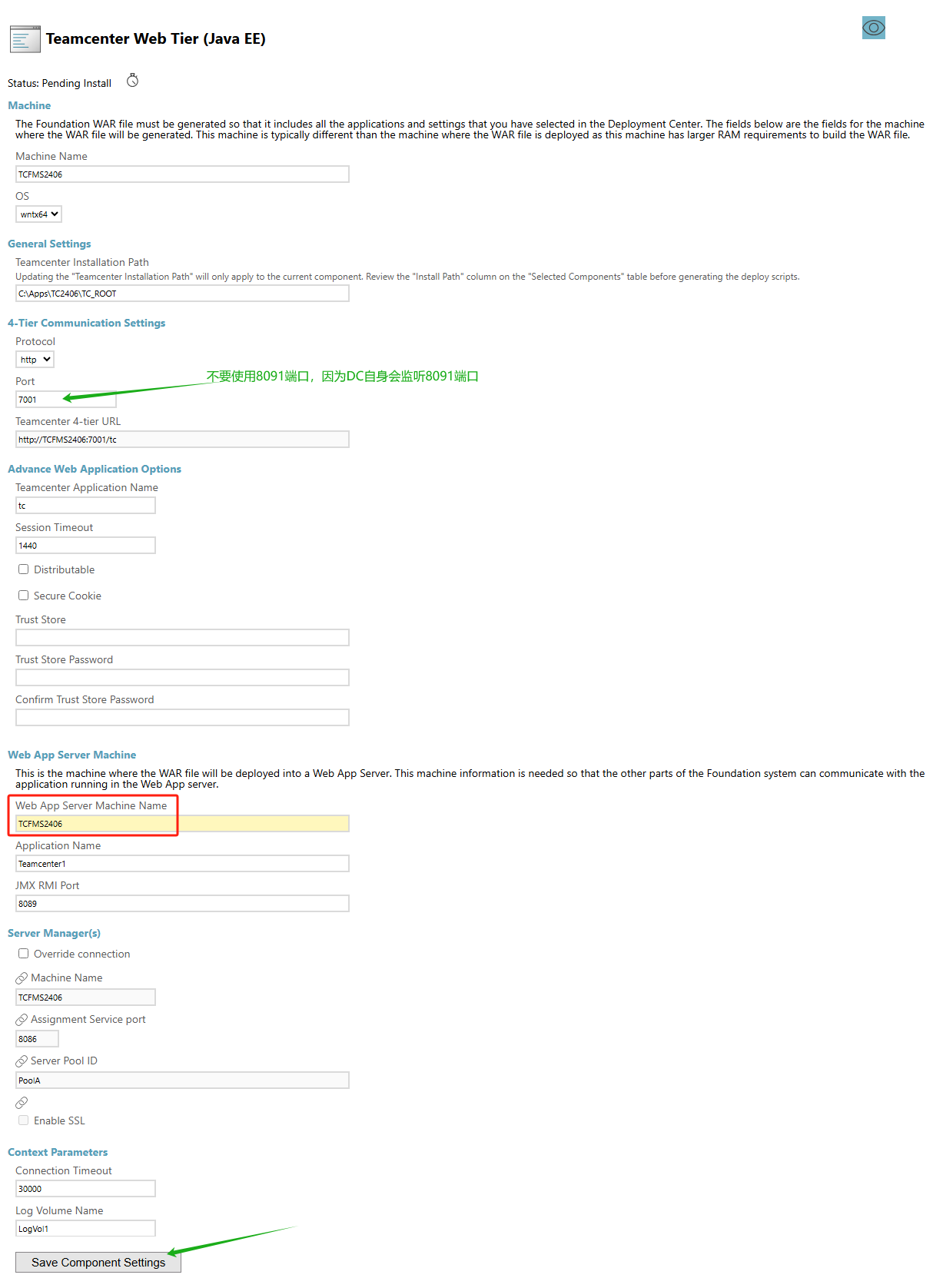Click the Web App Server Machine heading
The width and height of the screenshot is (933, 1288).
point(71,755)
